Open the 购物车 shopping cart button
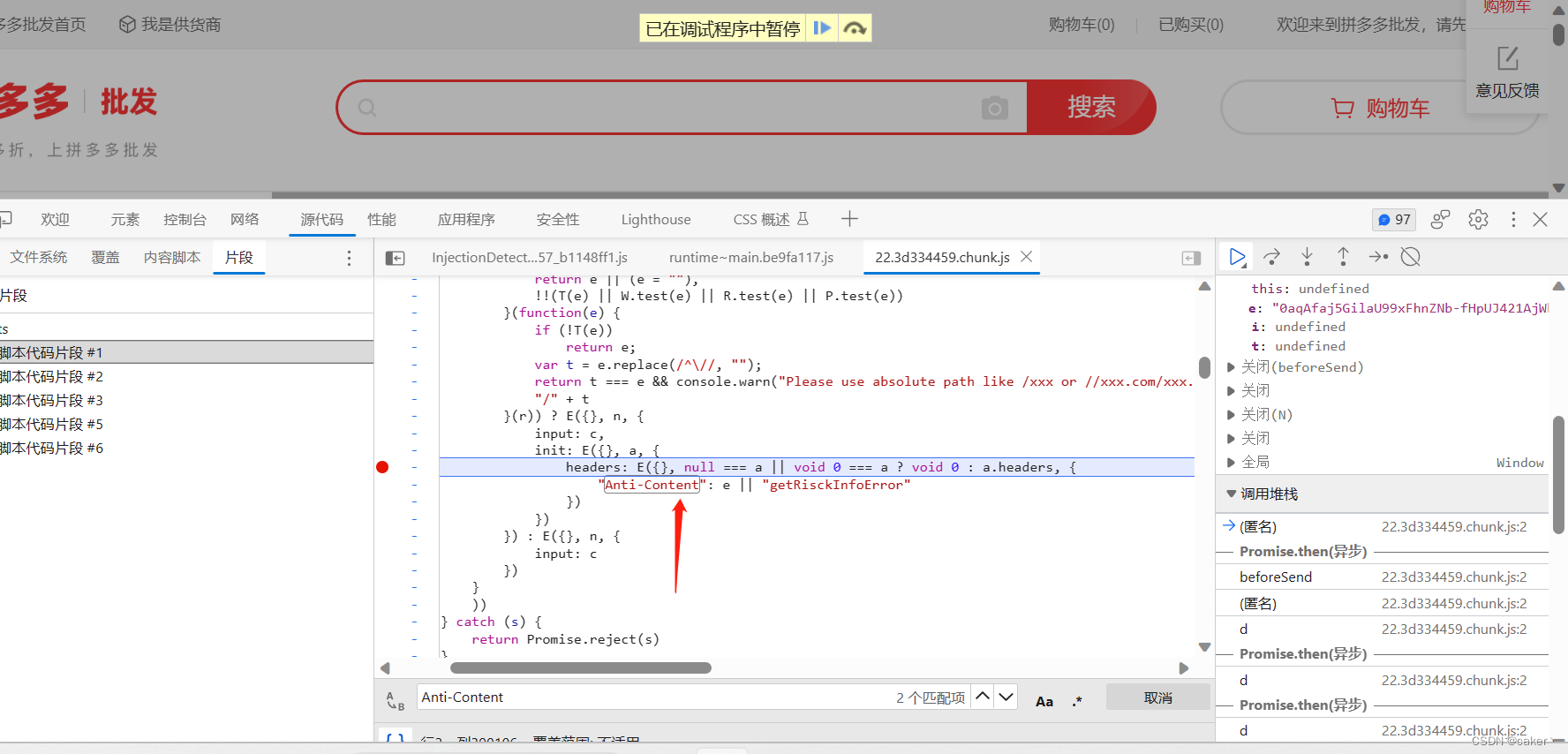Viewport: 1568px width, 754px height. coord(1380,108)
